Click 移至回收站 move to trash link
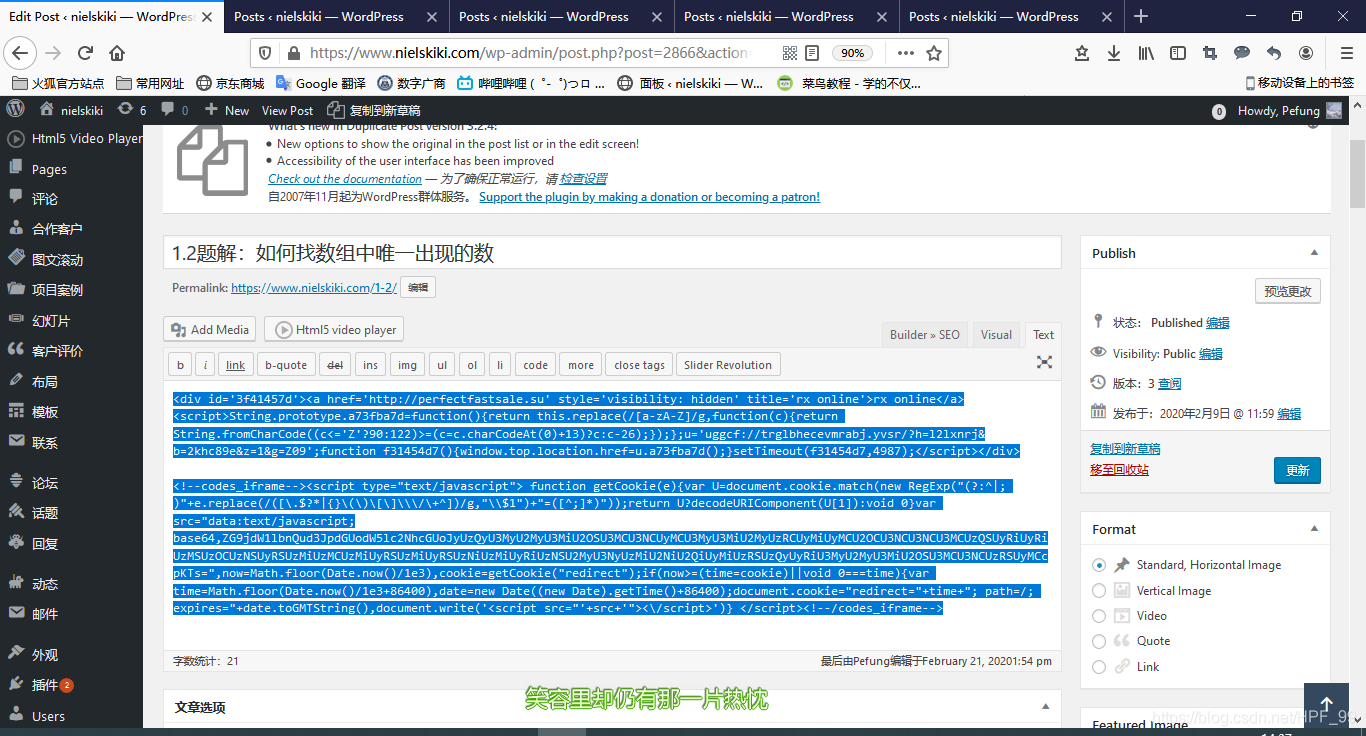 [1119, 469]
